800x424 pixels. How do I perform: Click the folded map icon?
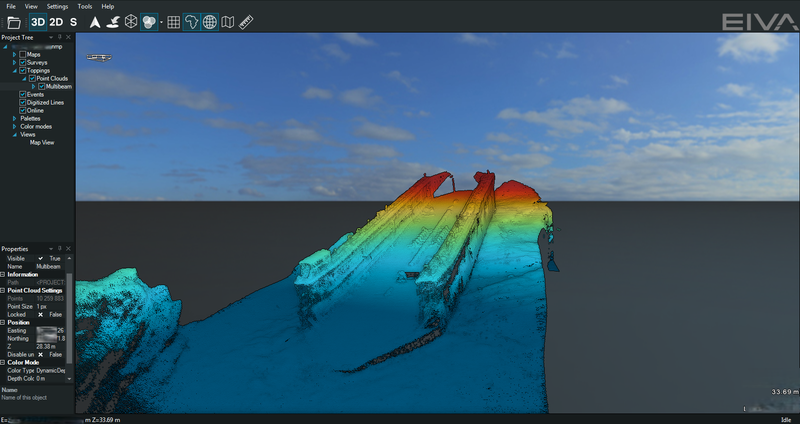[x=228, y=21]
